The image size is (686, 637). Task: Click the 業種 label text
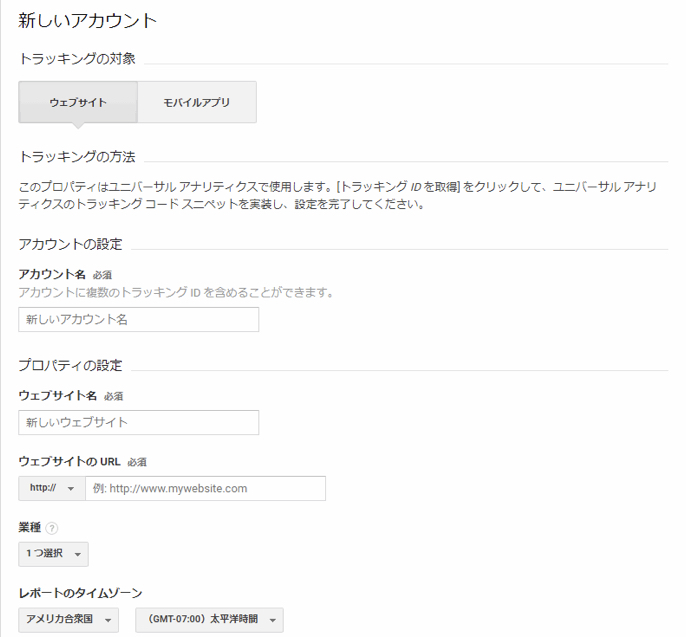[30, 527]
